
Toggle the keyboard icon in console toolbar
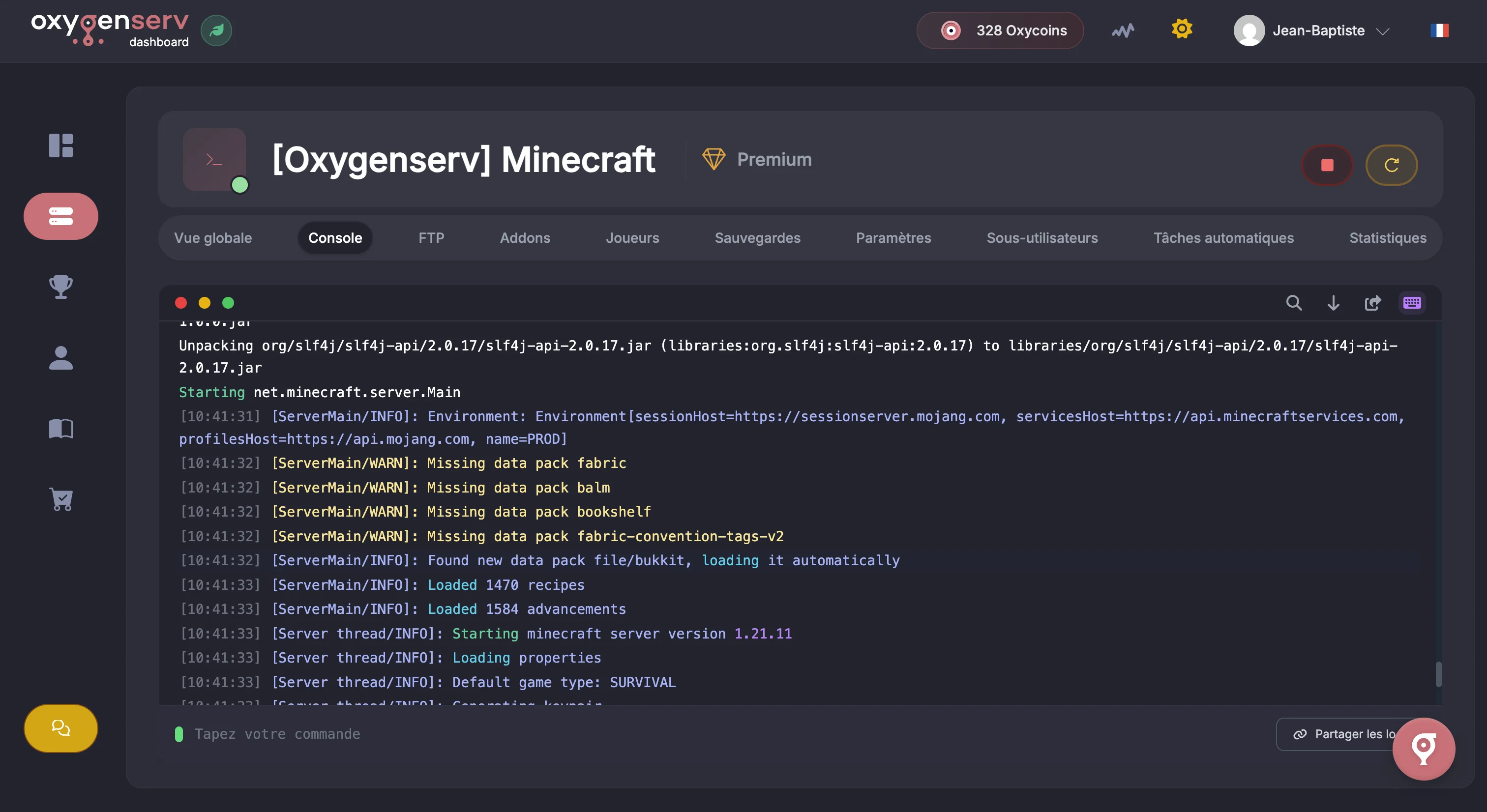[x=1412, y=302]
